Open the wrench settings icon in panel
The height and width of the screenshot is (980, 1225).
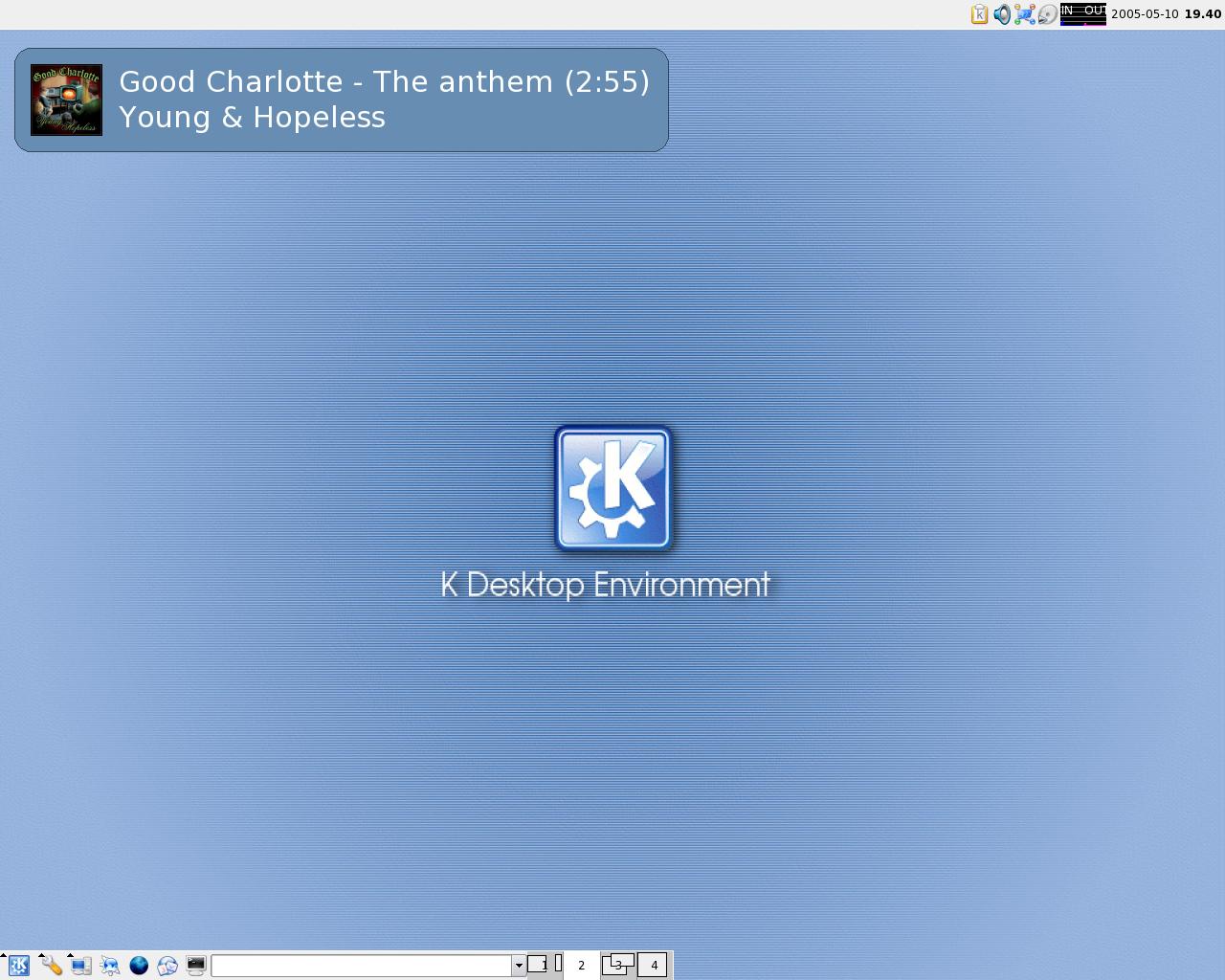(51, 966)
